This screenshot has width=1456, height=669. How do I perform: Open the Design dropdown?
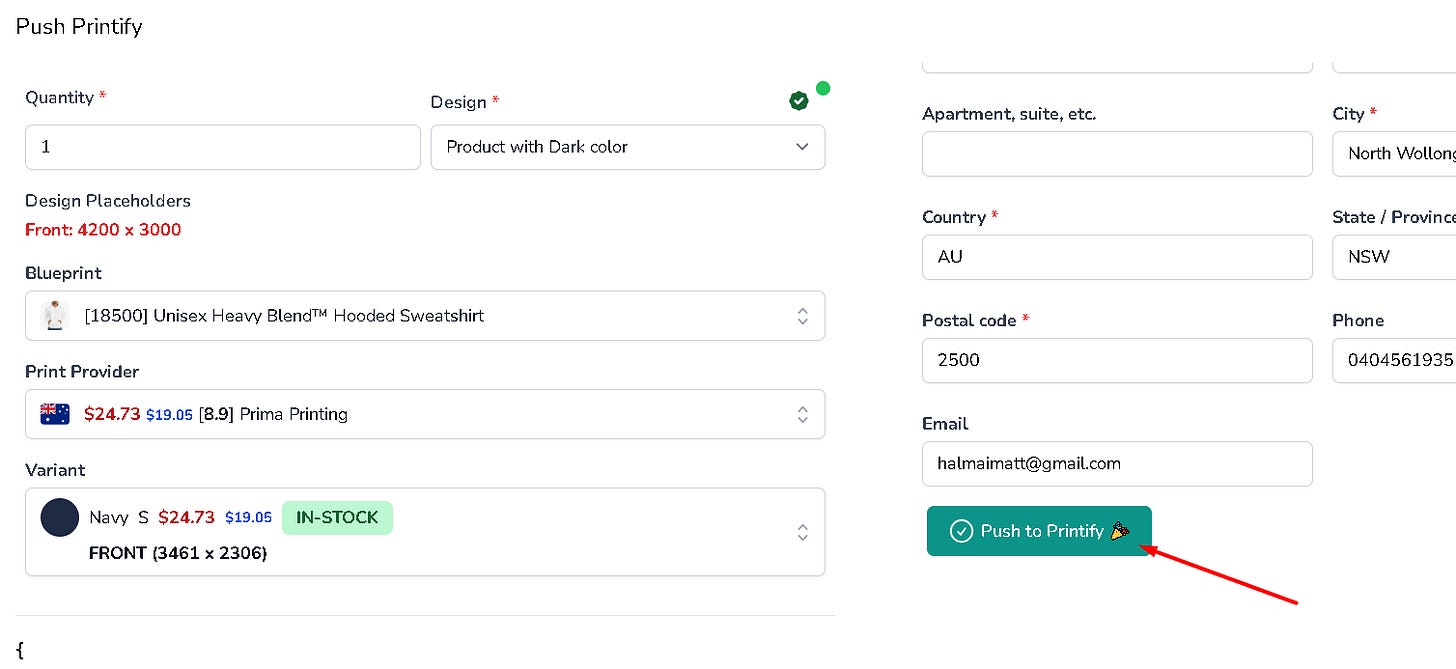[x=628, y=147]
